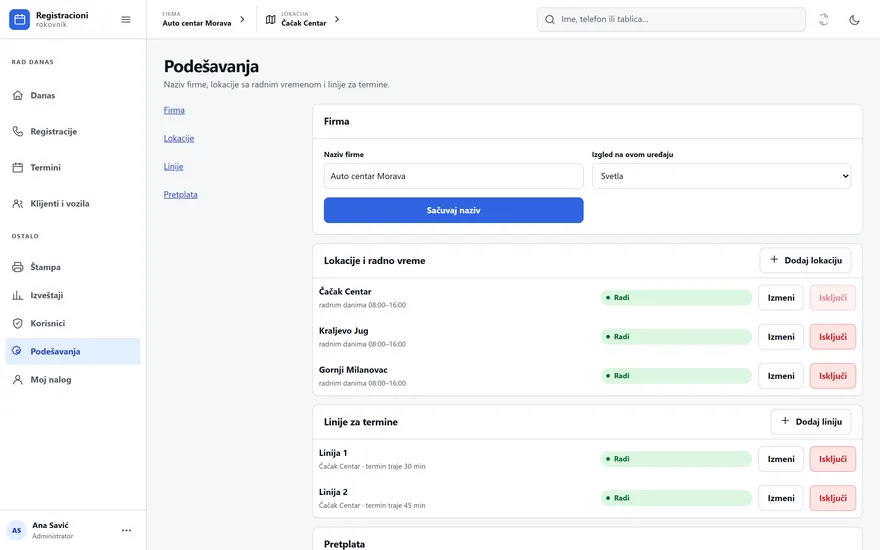Click the plus icon in Dodaj liniju

coord(785,421)
